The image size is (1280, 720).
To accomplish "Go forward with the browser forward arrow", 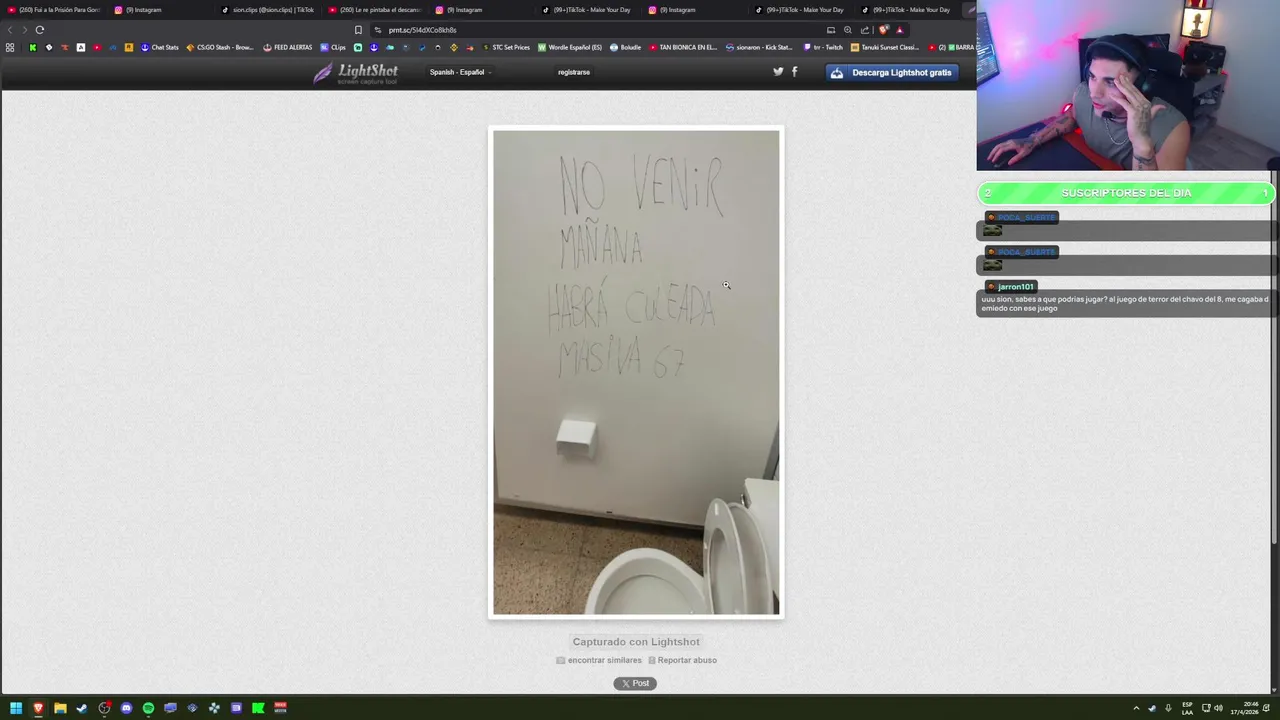I will [25, 30].
